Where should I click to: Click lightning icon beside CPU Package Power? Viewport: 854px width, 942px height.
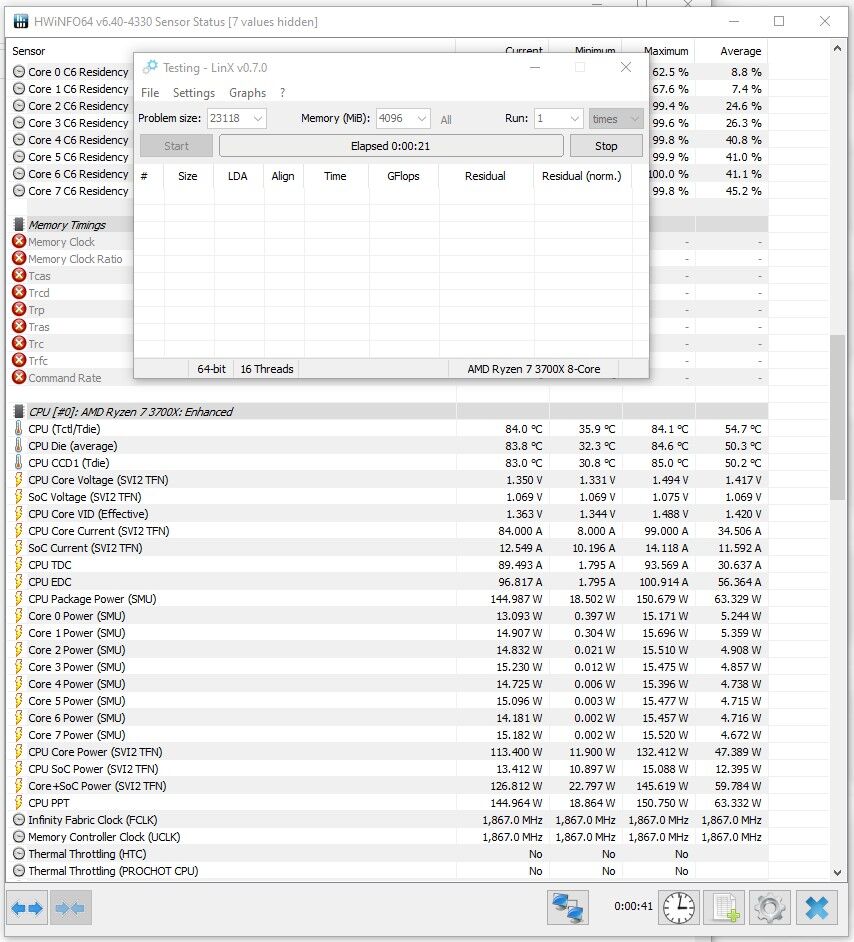click(x=19, y=598)
